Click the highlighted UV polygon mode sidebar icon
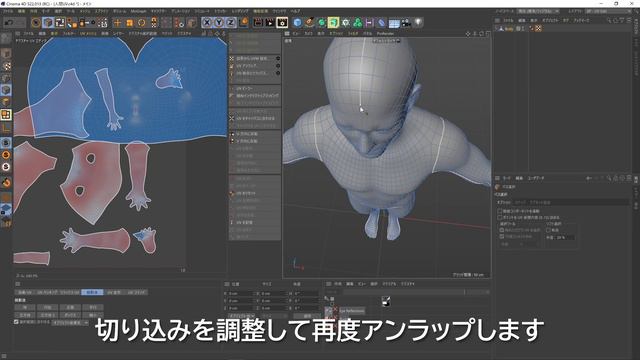 6,115
